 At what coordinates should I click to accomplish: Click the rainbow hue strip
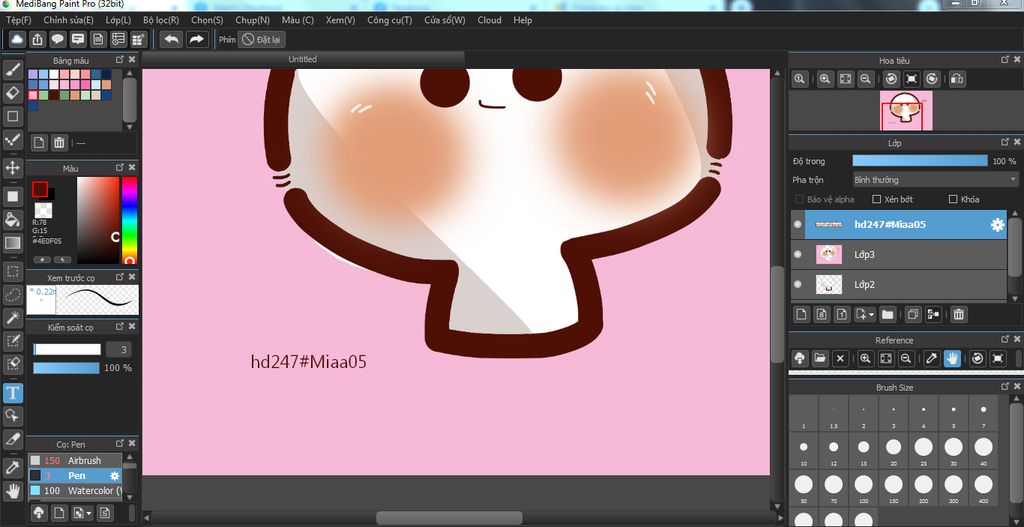129,220
